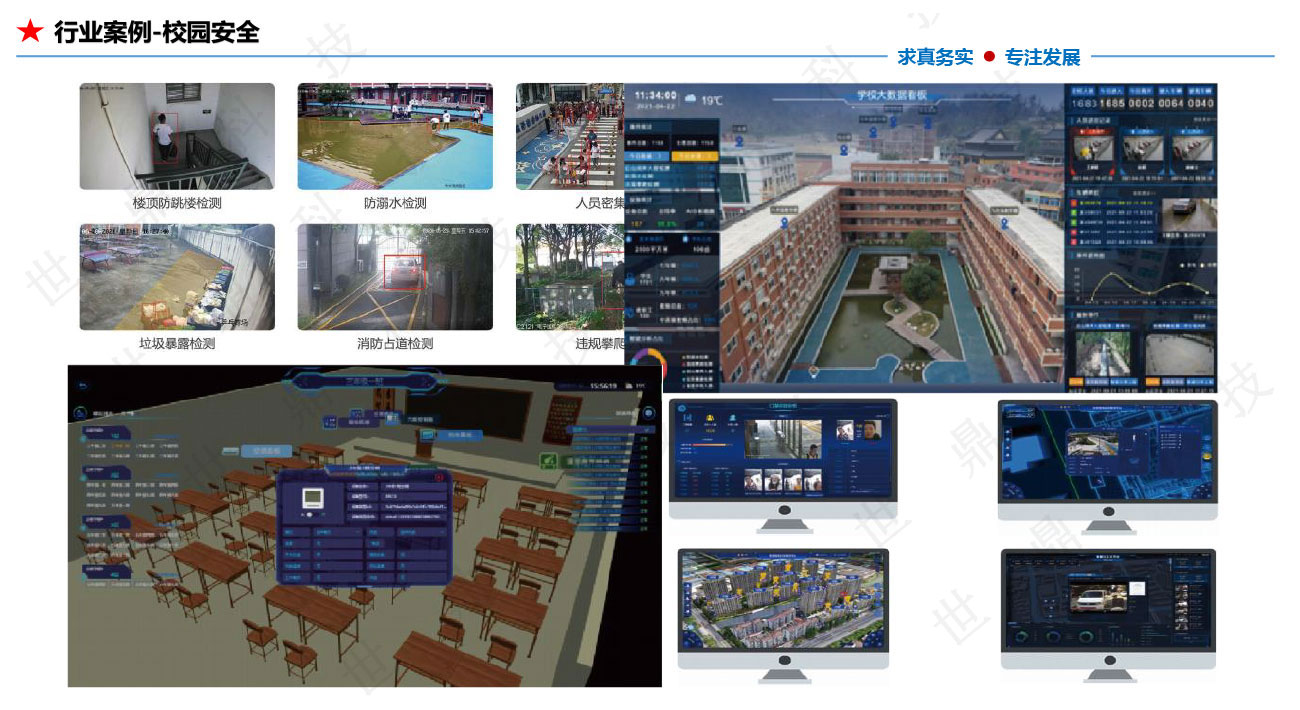Click the map pin on left school building

[786, 224]
